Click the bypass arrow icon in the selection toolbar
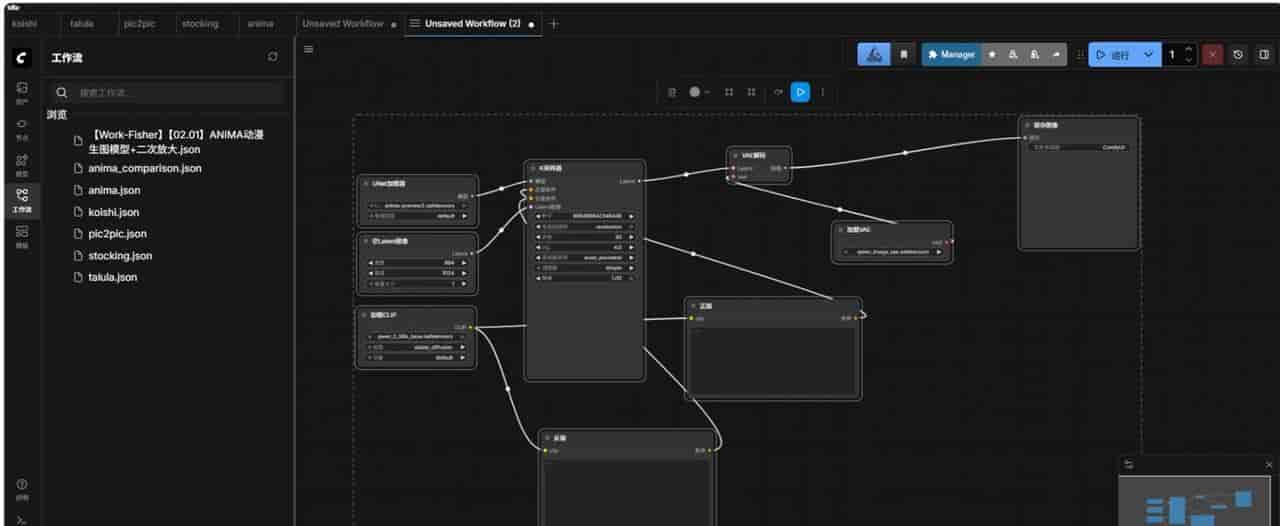 coord(778,92)
